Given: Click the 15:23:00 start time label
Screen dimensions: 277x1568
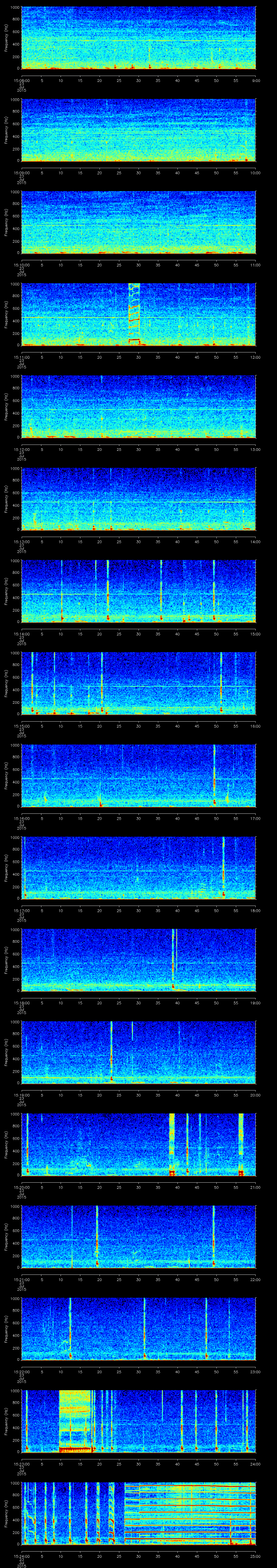Looking at the screenshot, I should (21, 1464).
